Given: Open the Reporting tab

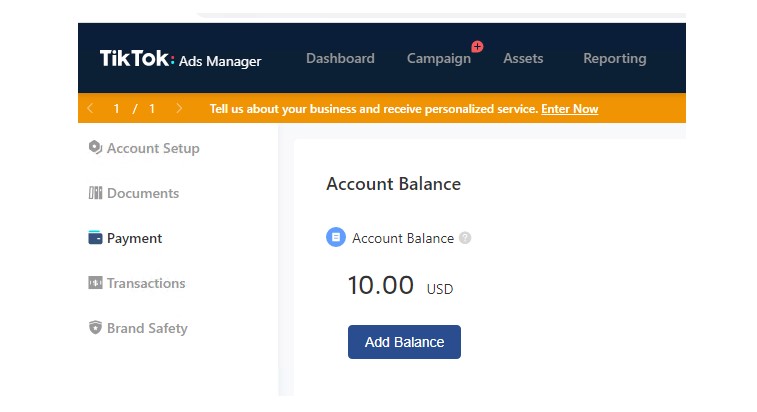Looking at the screenshot, I should pyautogui.click(x=615, y=59).
